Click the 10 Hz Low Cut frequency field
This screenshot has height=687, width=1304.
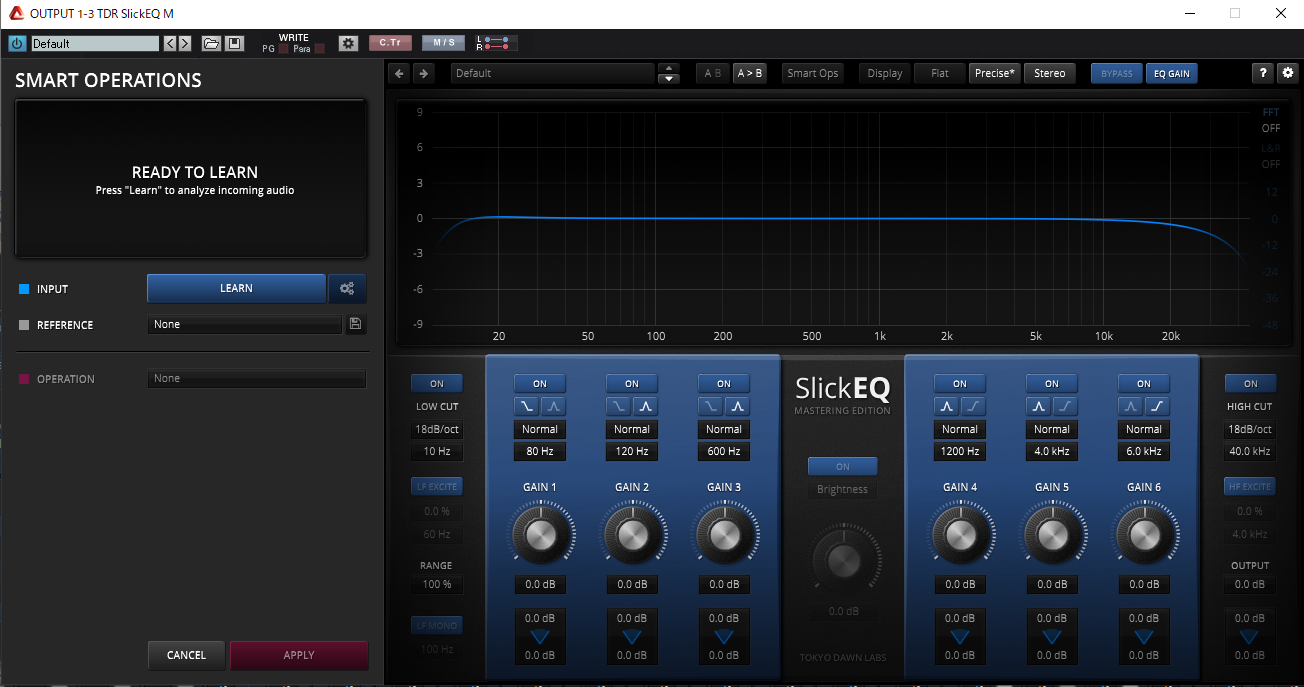[437, 452]
